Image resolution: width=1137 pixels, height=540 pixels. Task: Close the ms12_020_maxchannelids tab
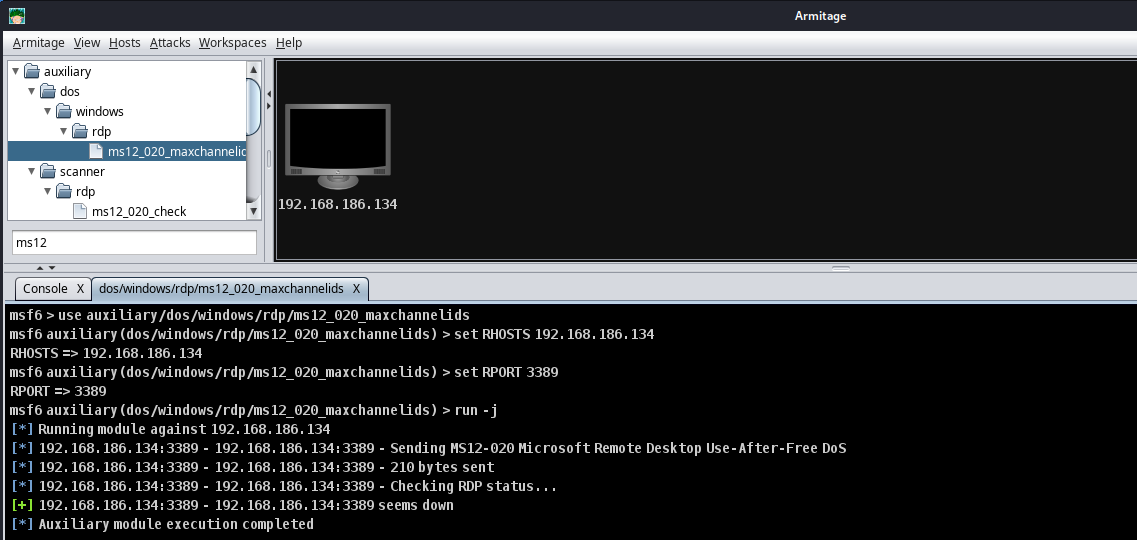point(356,288)
